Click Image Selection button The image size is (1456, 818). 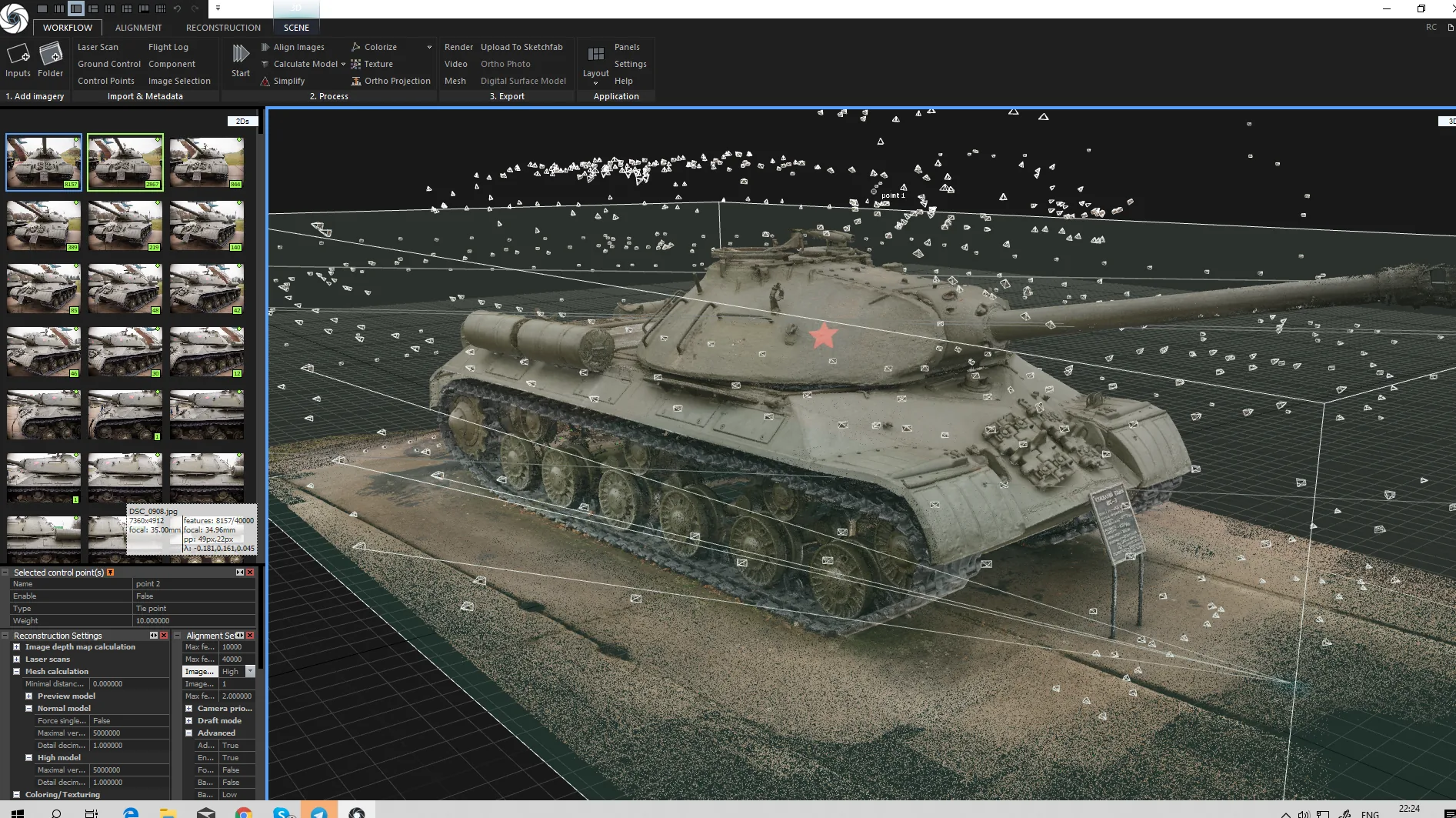(179, 81)
